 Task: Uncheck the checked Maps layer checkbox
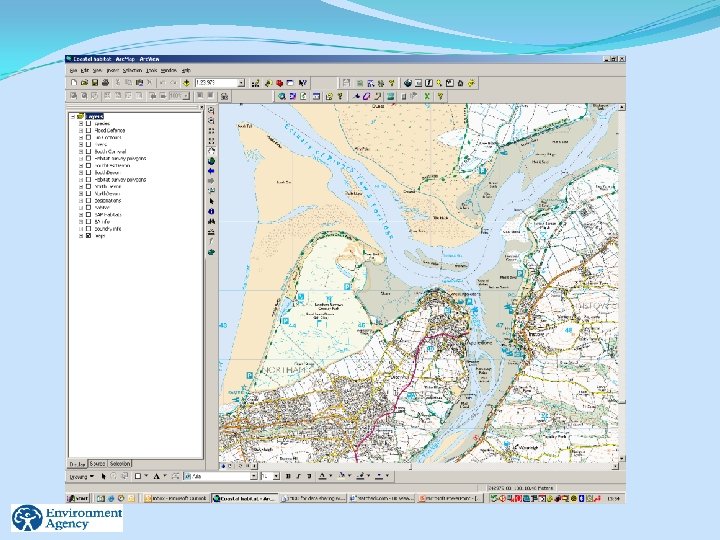click(89, 236)
